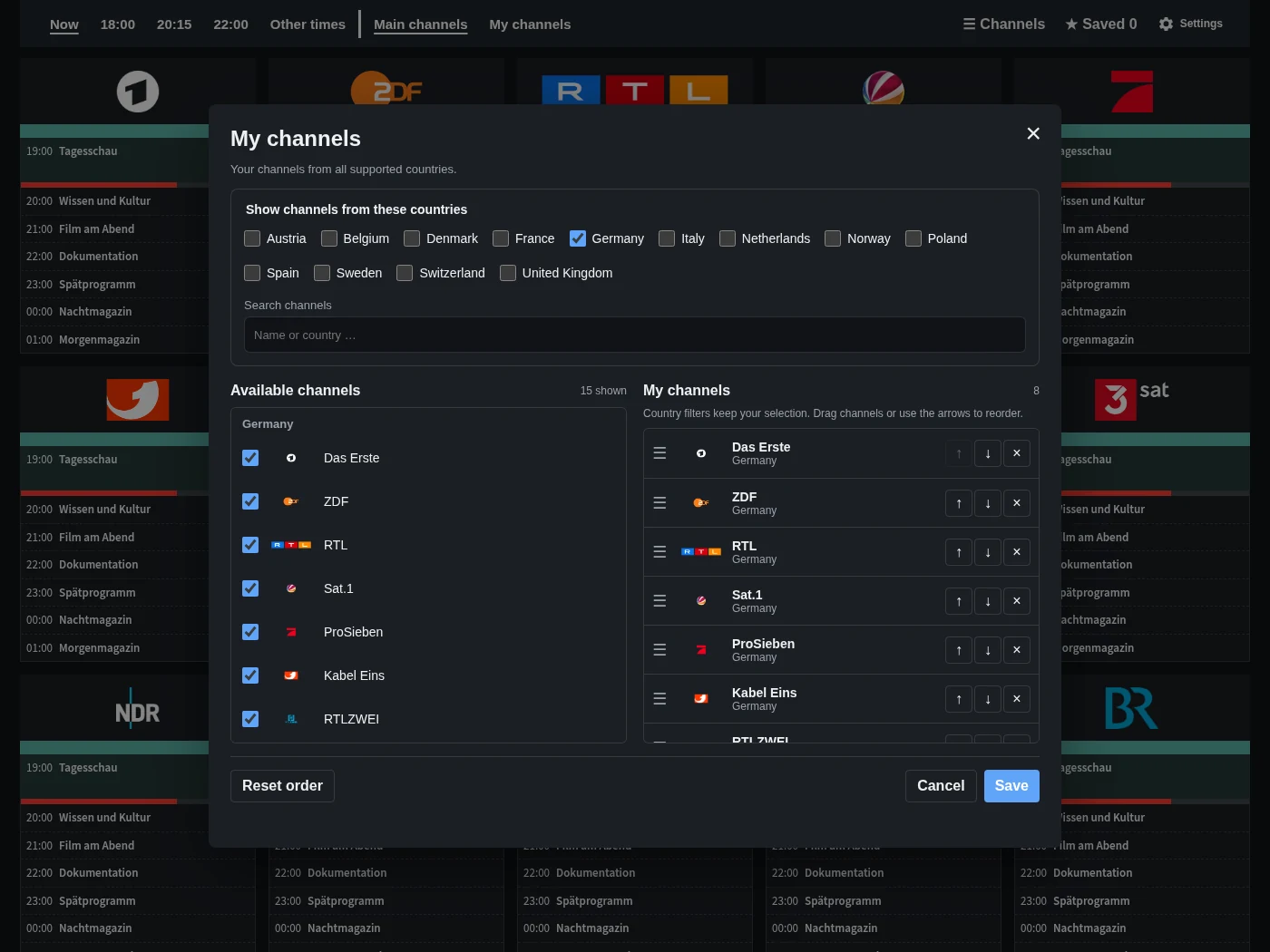Tick the Poland country checkbox
This screenshot has width=1270, height=952.
pos(913,238)
